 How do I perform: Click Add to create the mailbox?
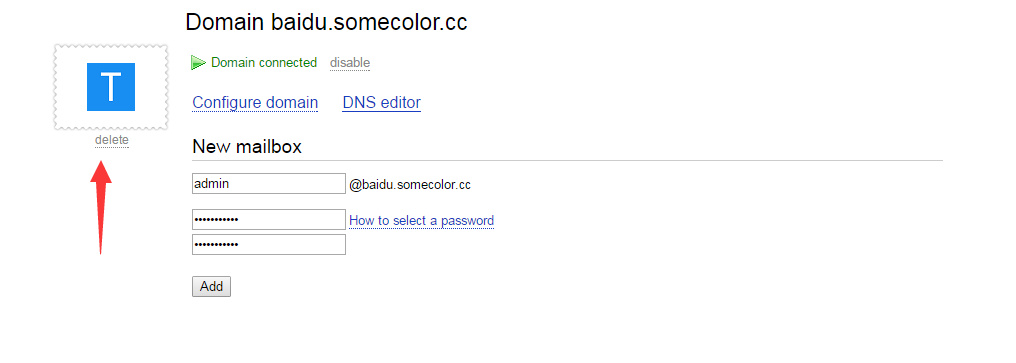[211, 287]
